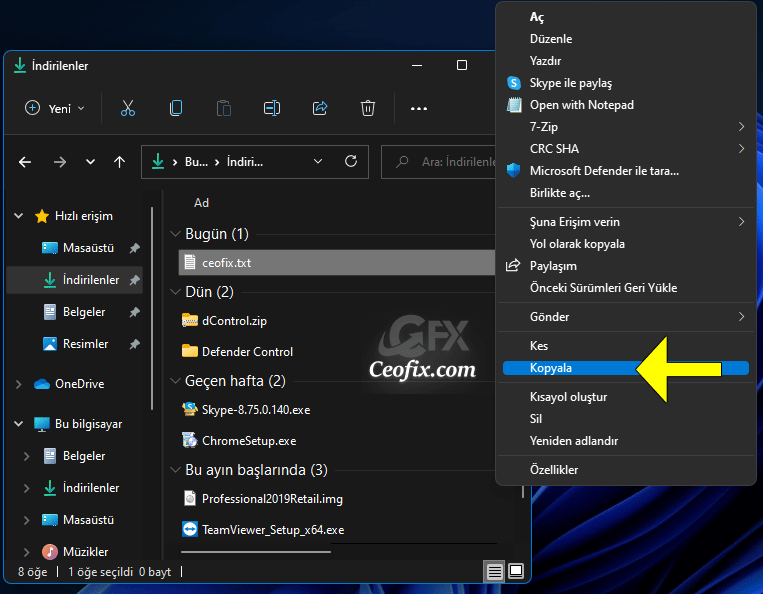The width and height of the screenshot is (763, 594).
Task: Open Şuna Erişim verin submenu
Action: (626, 222)
